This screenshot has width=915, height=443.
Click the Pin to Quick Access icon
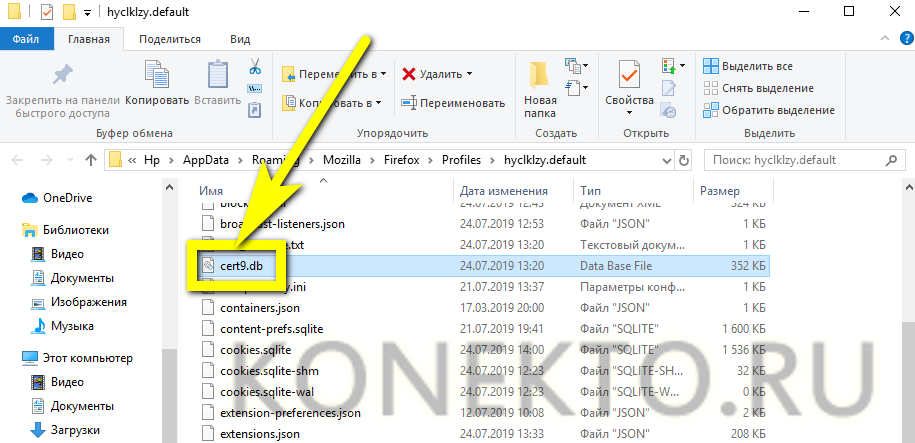(x=61, y=75)
